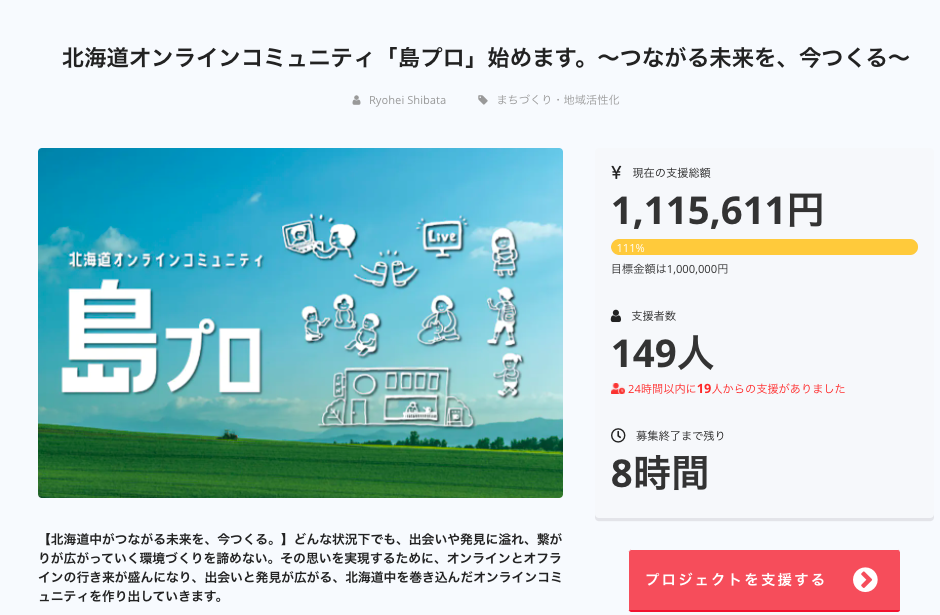The image size is (940, 615).
Task: Click the red users icon near 24時間以内
Action: [x=618, y=389]
